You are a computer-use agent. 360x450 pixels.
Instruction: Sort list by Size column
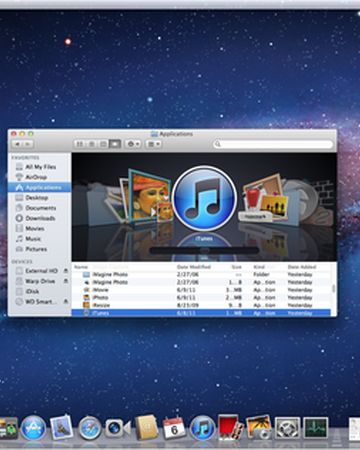point(236,267)
